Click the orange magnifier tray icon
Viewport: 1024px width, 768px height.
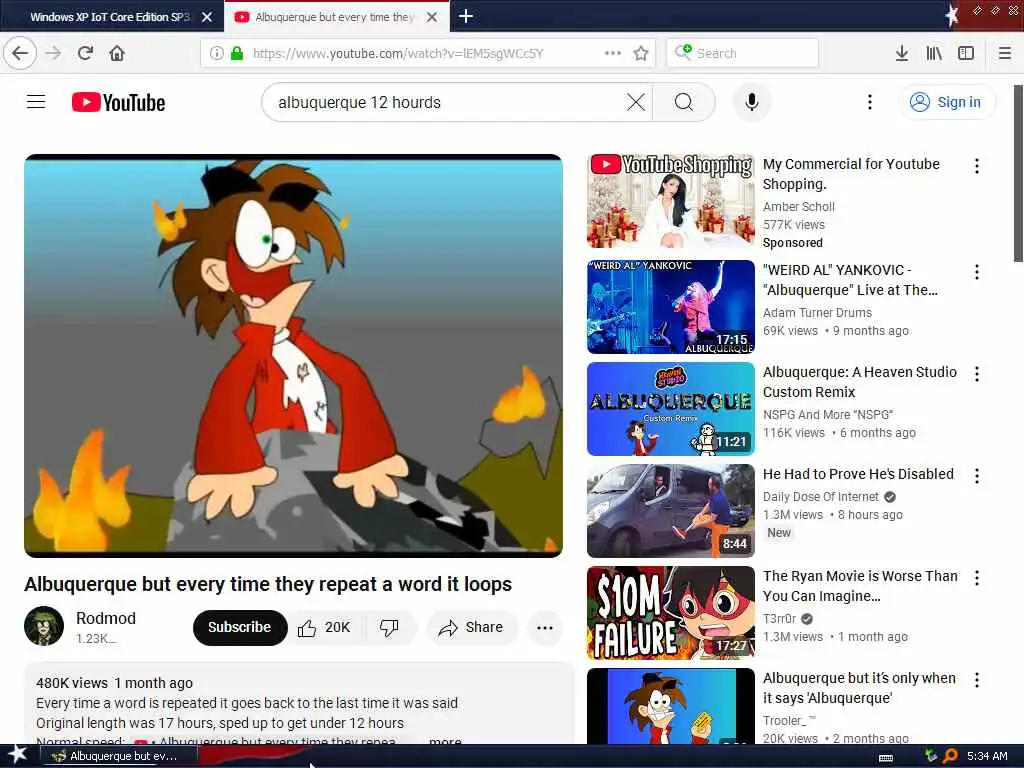pyautogui.click(x=950, y=756)
